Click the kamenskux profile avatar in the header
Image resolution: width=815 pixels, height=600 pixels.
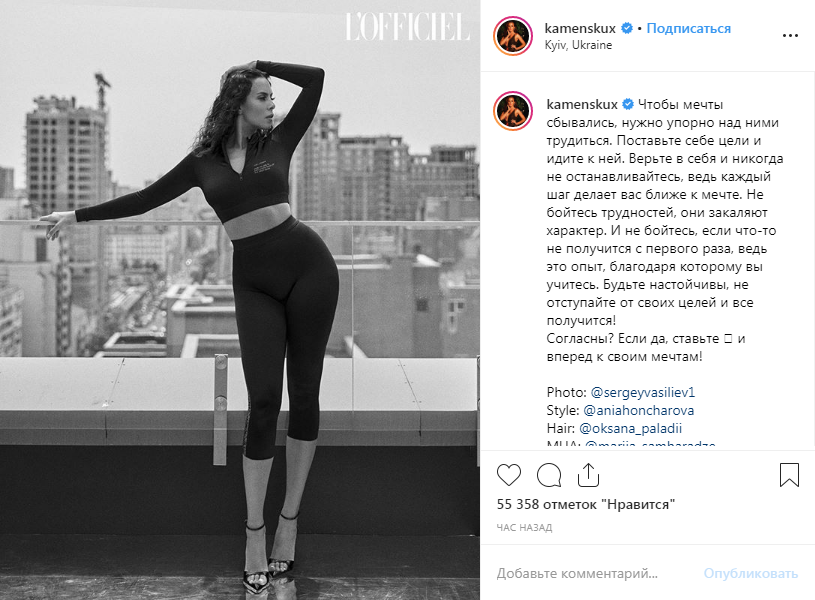tap(513, 35)
